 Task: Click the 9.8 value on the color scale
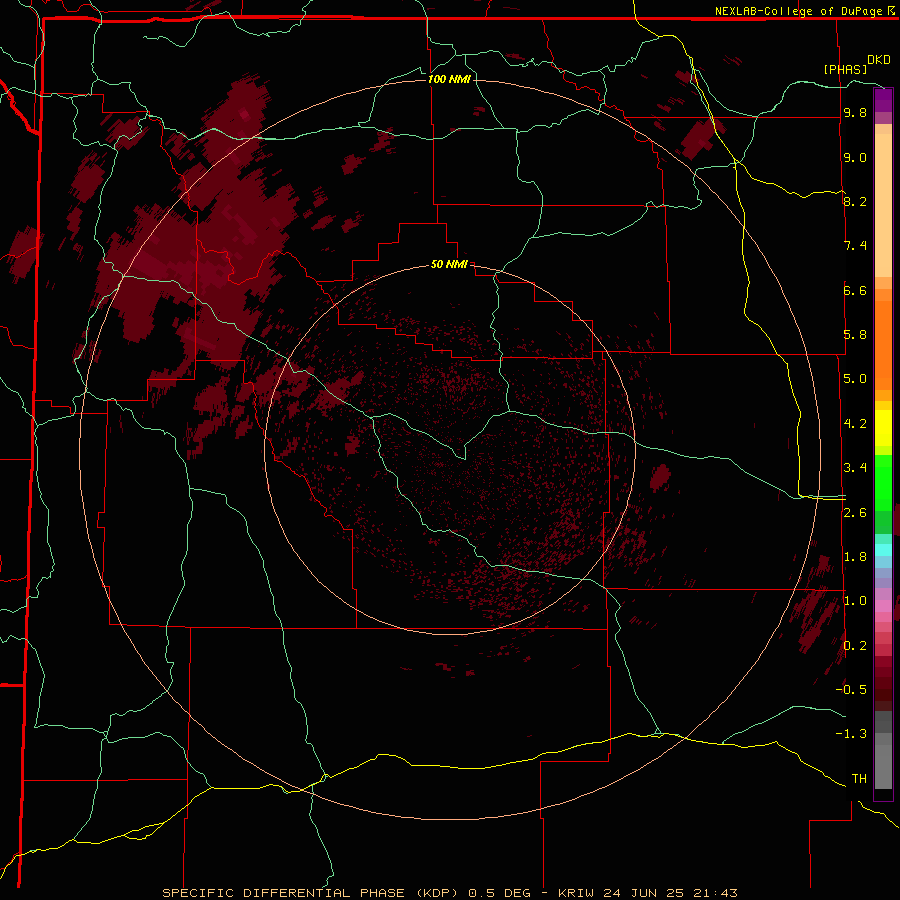tap(855, 113)
